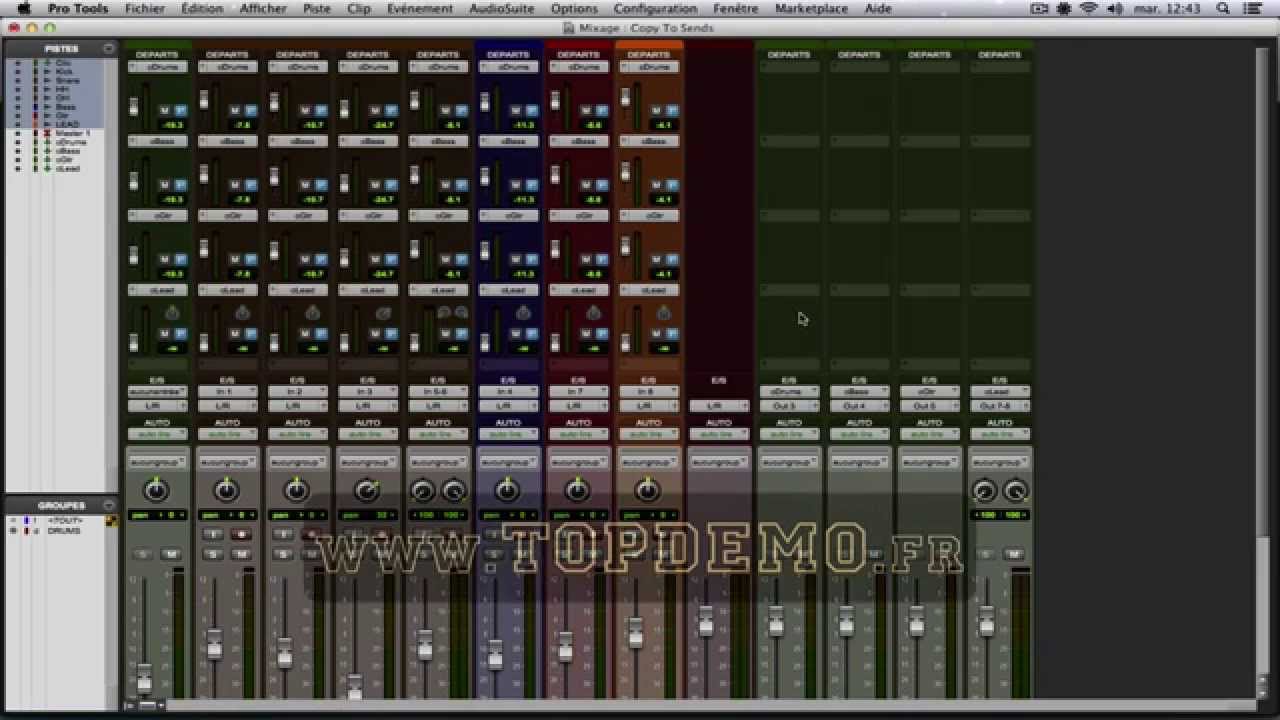1280x720 pixels.
Task: Toggle pre-fader on dDrums send reading -7.8
Action: (x=251, y=110)
